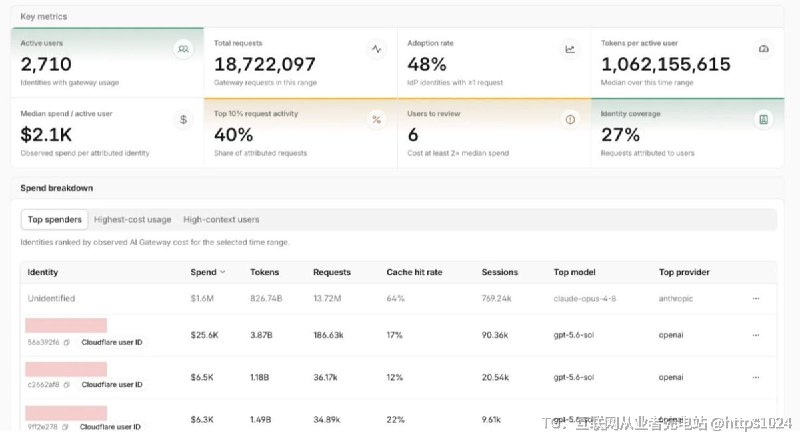Click the Adoption rate chart icon
The image size is (800, 435).
[570, 49]
